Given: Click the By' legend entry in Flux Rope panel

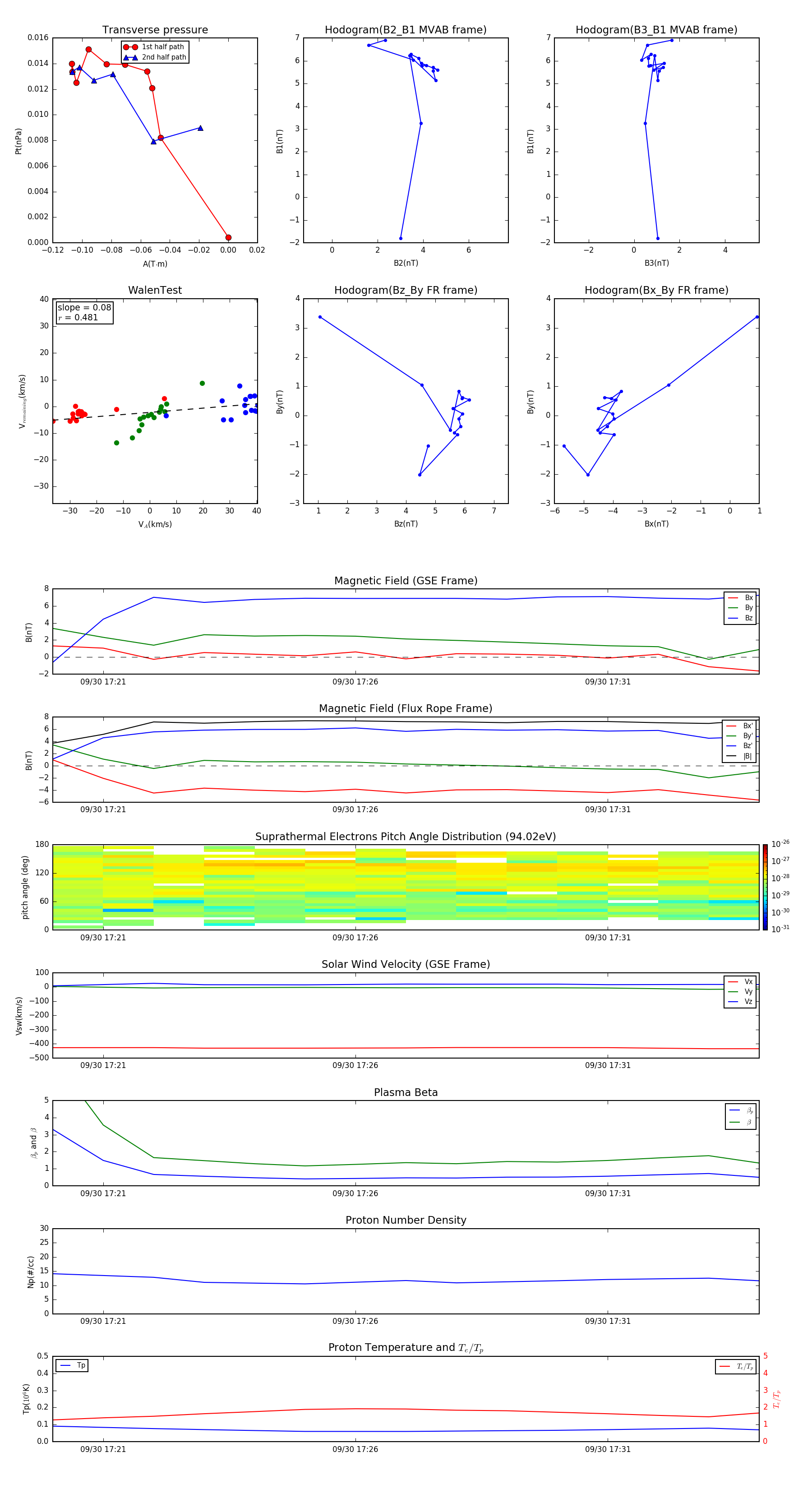Looking at the screenshot, I should tap(740, 736).
